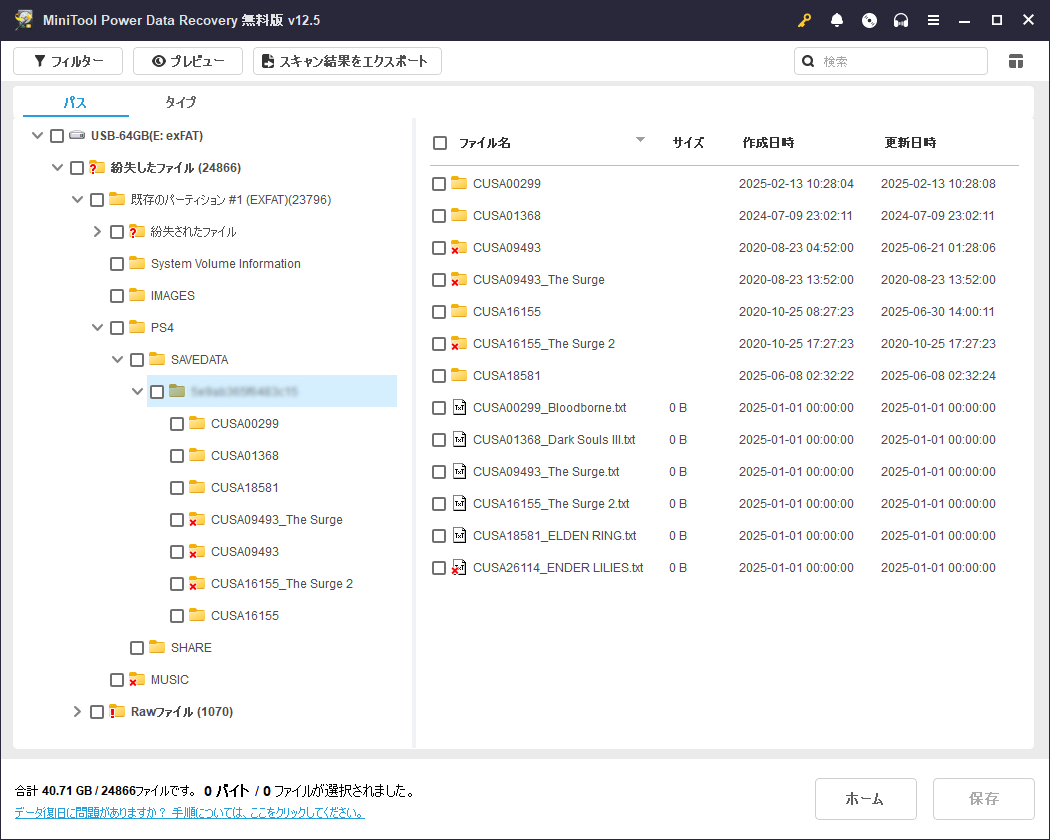This screenshot has width=1050, height=840.
Task: Open the notifications bell icon
Action: click(836, 20)
